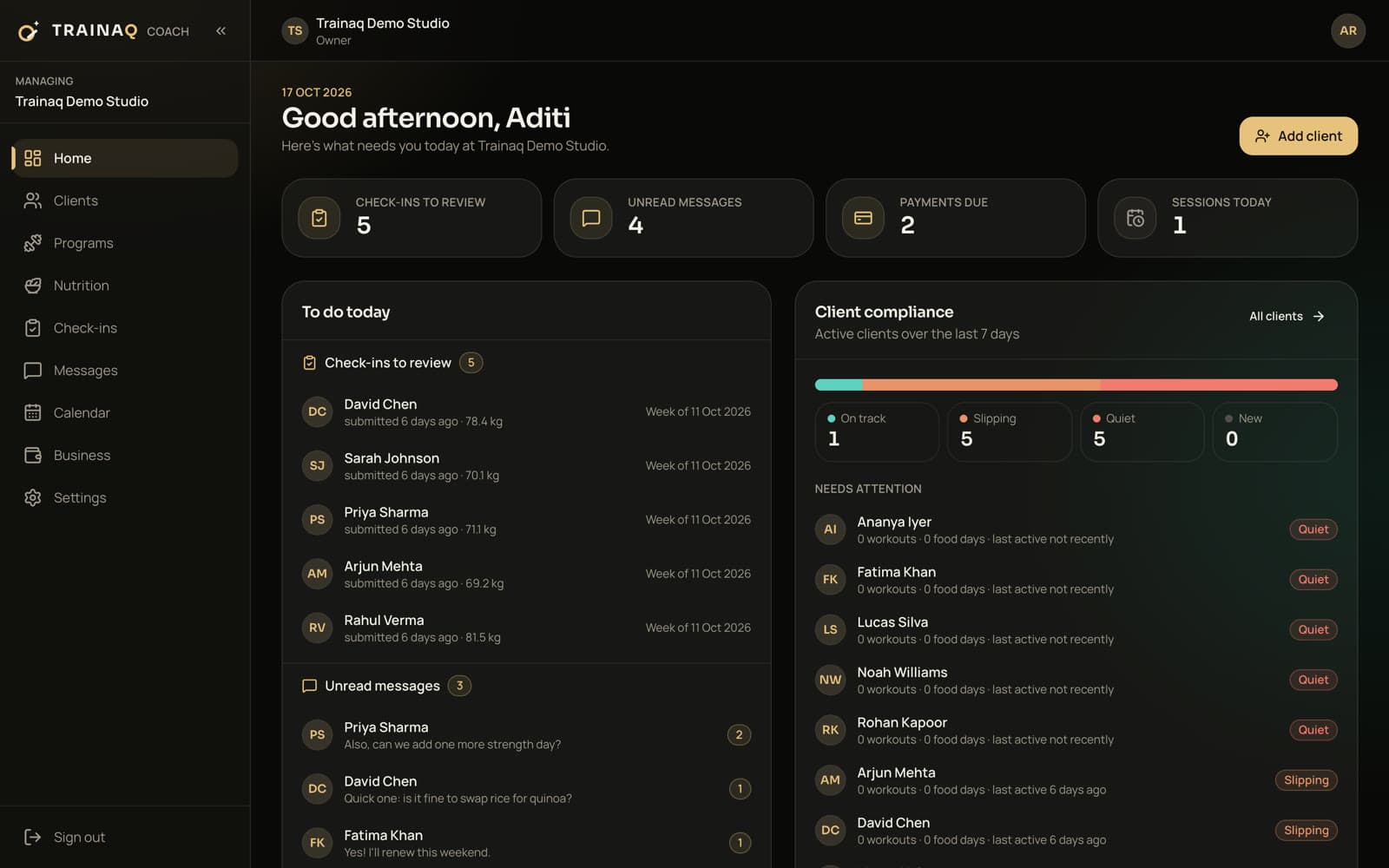Viewport: 1389px width, 868px height.
Task: Click the PS avatar in Priya Sharma's check-in
Action: click(x=317, y=520)
